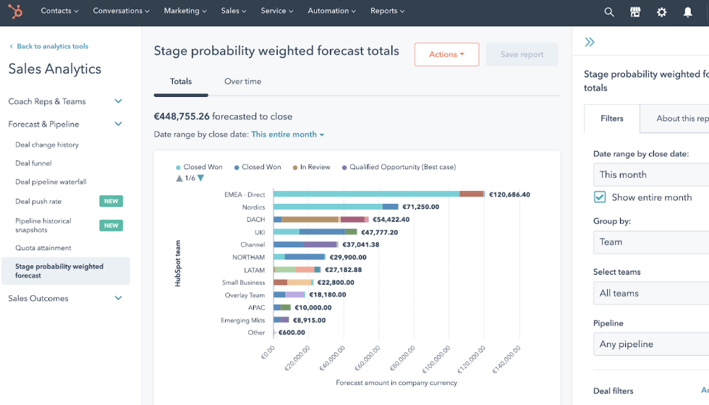Image resolution: width=709 pixels, height=405 pixels.
Task: Expand Sales Outcomes section
Action: pos(66,298)
